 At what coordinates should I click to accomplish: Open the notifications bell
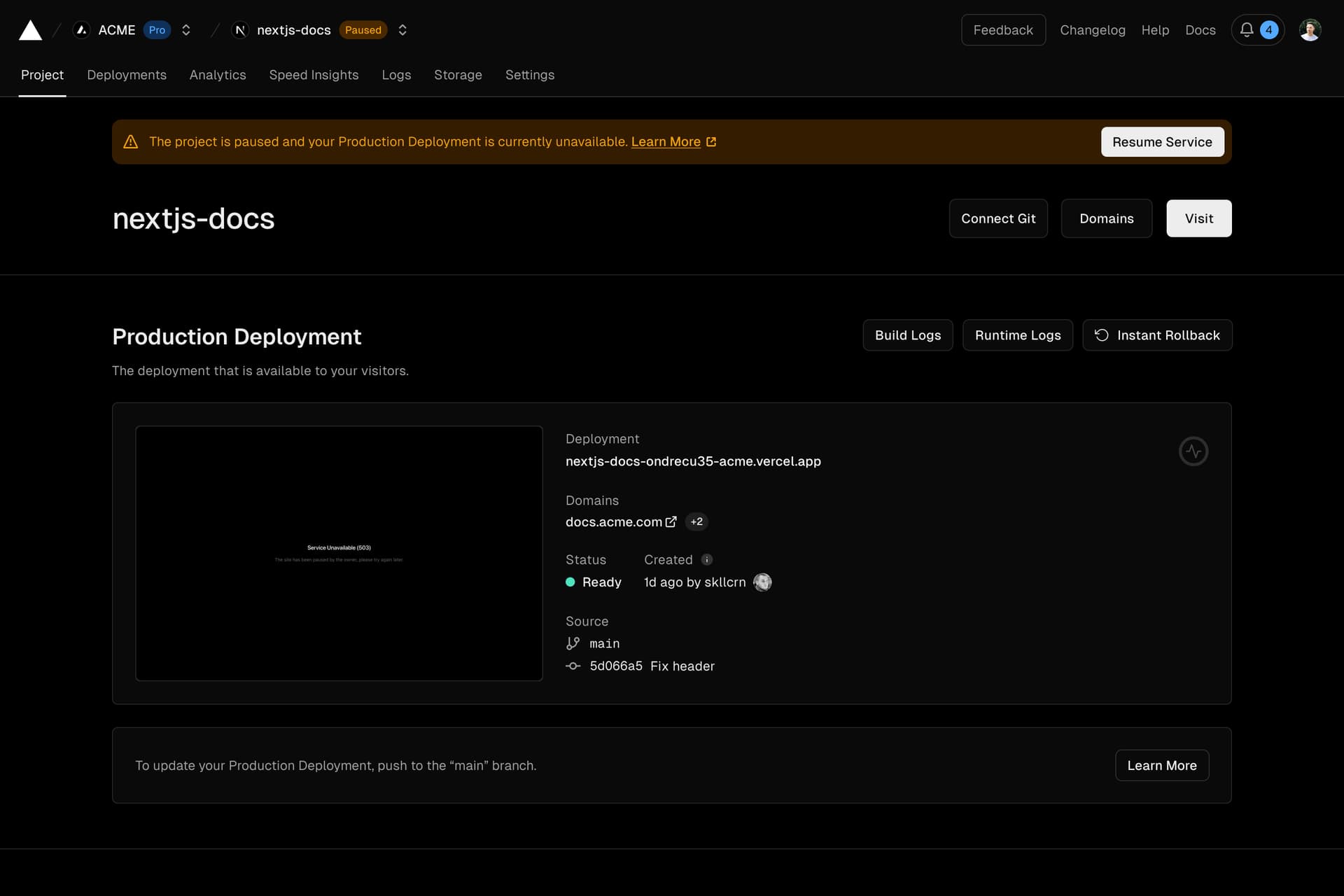tap(1247, 30)
